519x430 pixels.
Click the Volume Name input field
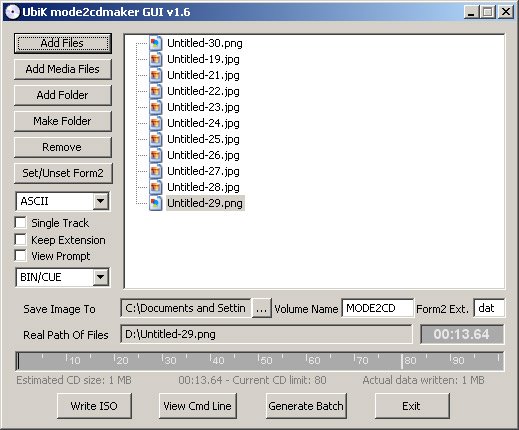[377, 308]
